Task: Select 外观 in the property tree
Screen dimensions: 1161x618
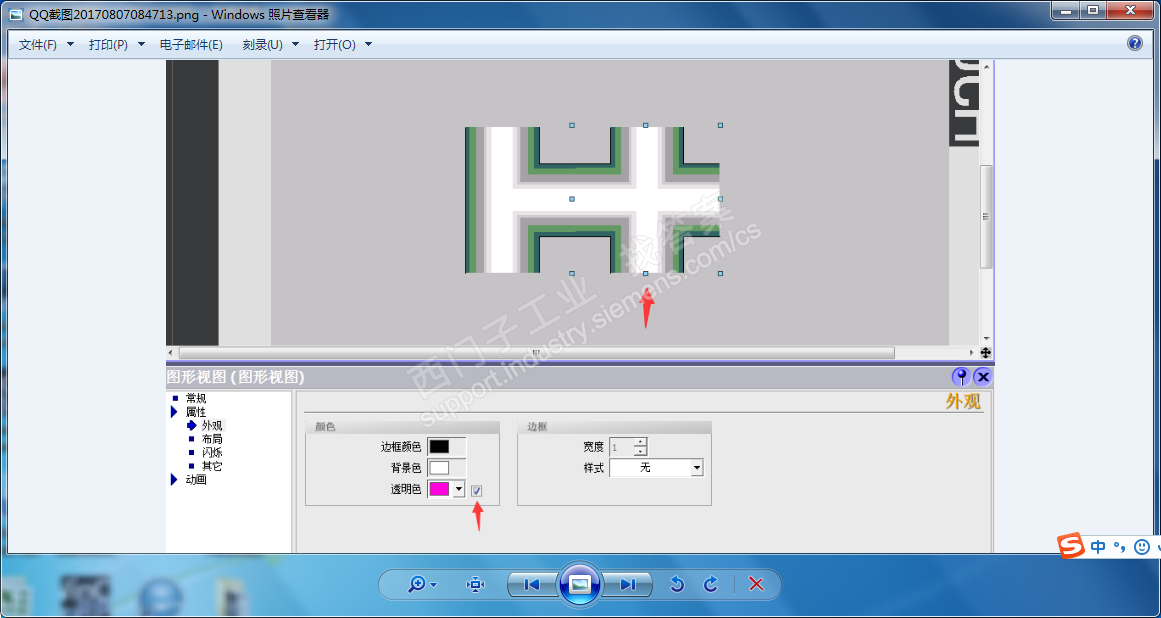Action: point(212,426)
